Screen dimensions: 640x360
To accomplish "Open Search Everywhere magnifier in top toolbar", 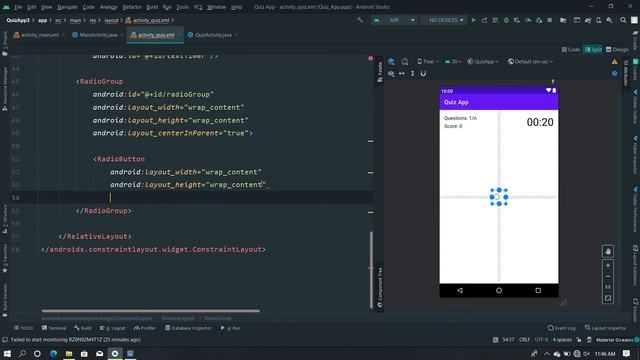I will (623, 20).
